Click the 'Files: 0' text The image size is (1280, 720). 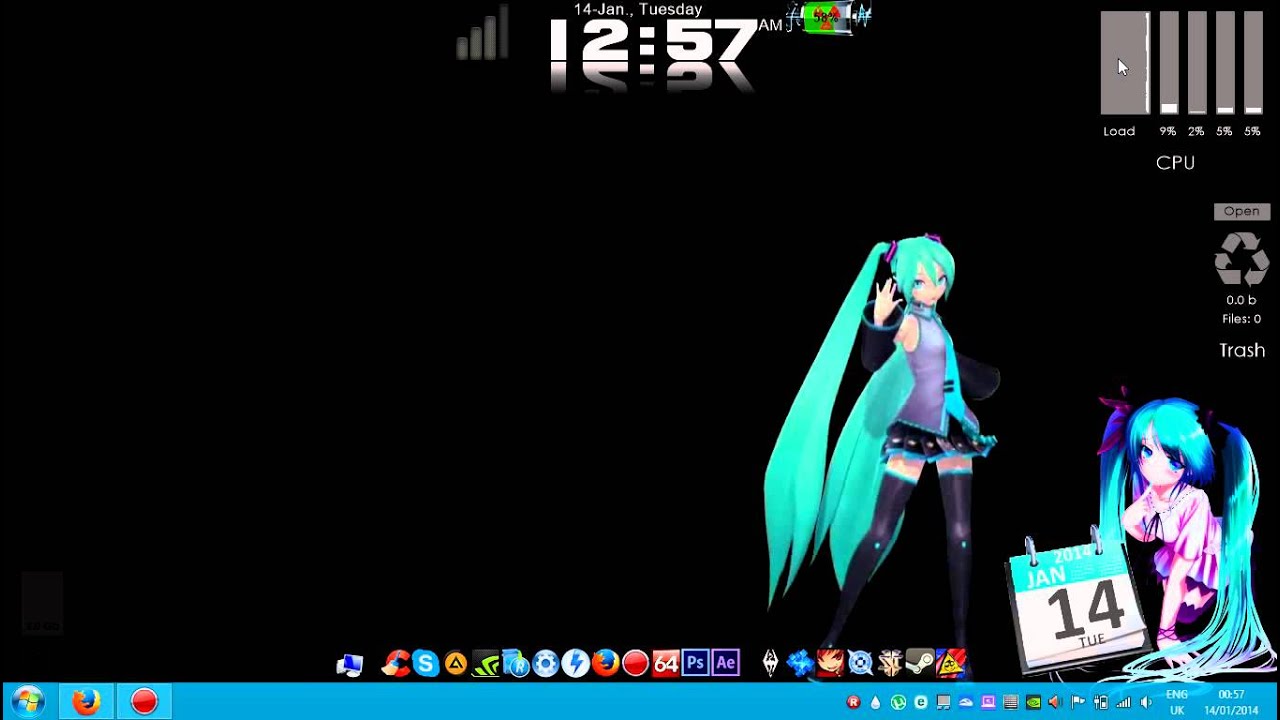(1241, 319)
